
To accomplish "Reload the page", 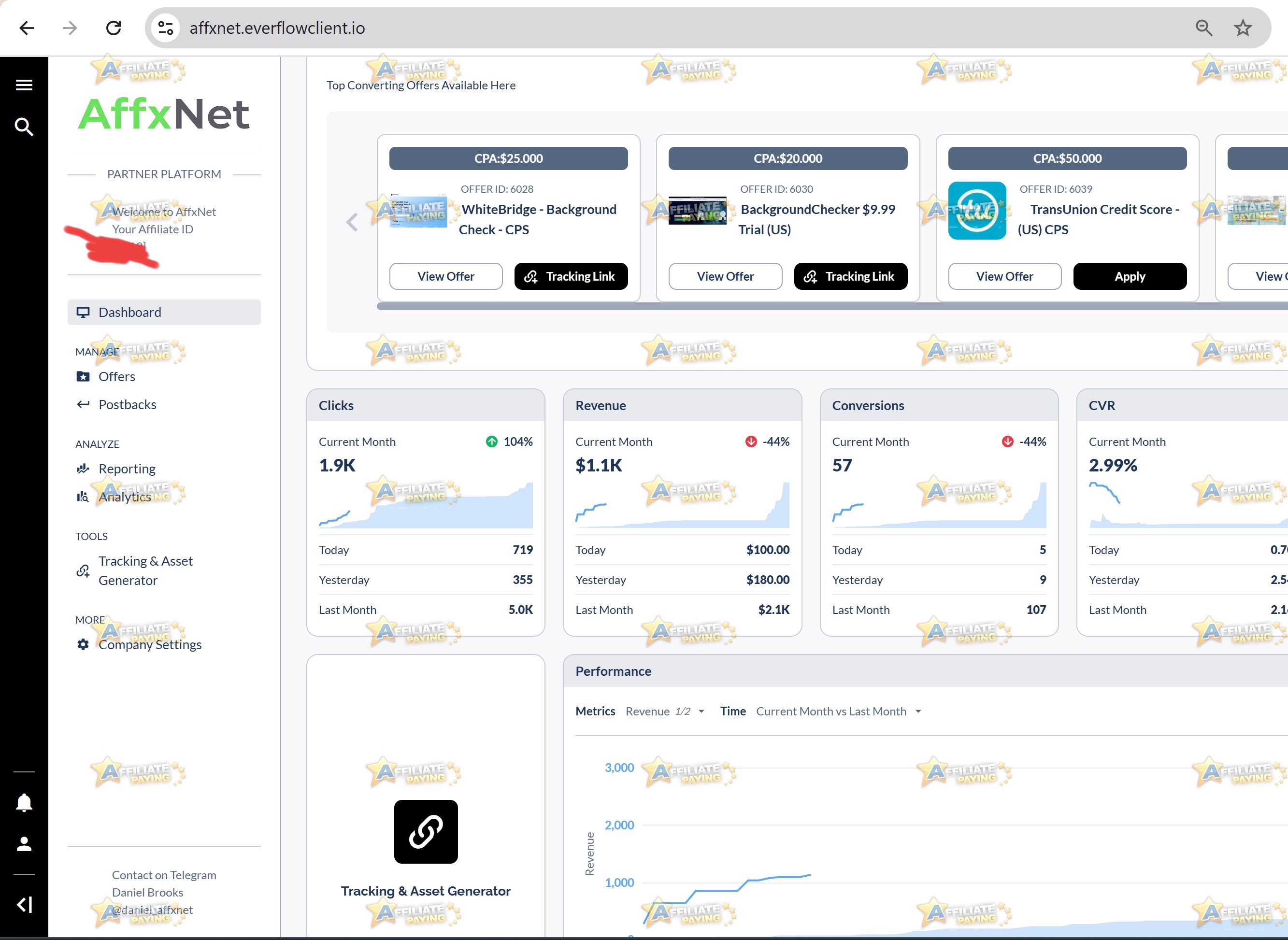I will point(114,28).
